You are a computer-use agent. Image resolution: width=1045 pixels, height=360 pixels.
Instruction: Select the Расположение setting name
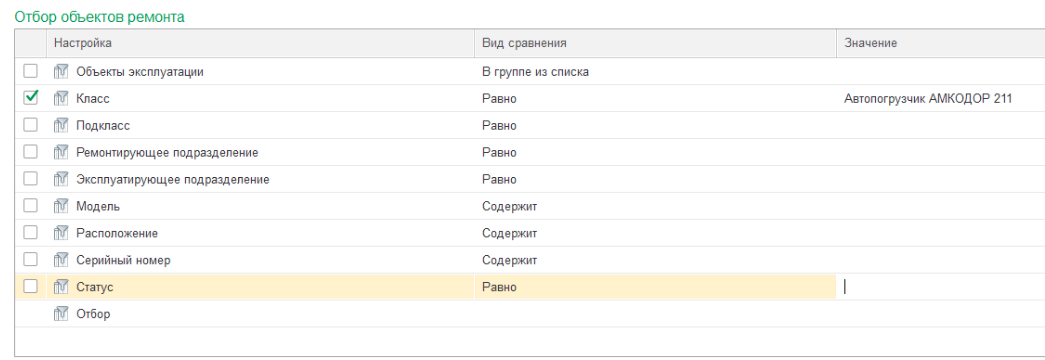117,233
